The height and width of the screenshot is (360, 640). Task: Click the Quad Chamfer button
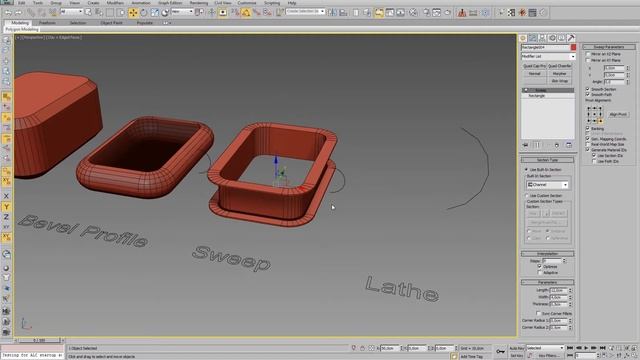coord(560,66)
